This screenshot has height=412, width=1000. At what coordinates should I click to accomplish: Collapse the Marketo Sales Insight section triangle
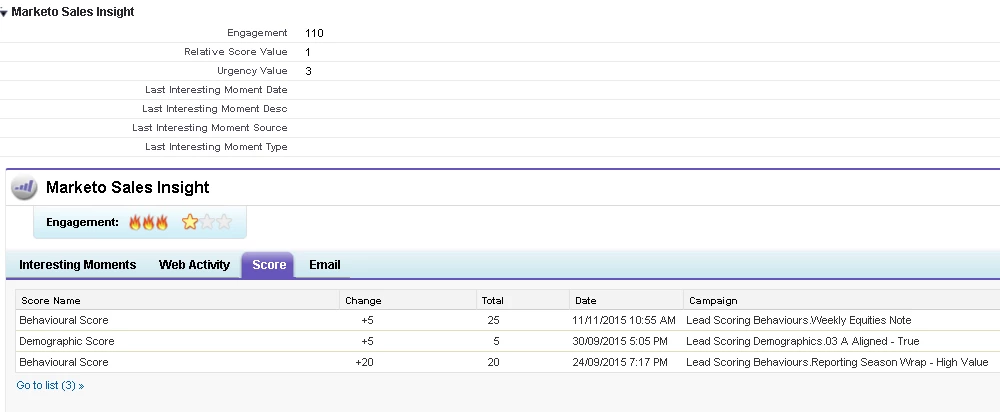3,13
